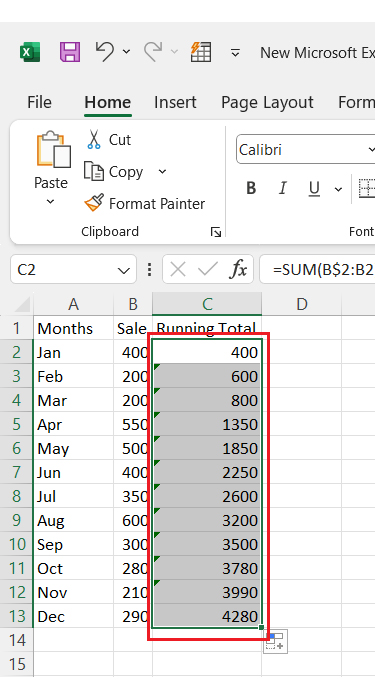Open the redo history dropdown arrow
Screen dimensions: 375x699
[174, 52]
